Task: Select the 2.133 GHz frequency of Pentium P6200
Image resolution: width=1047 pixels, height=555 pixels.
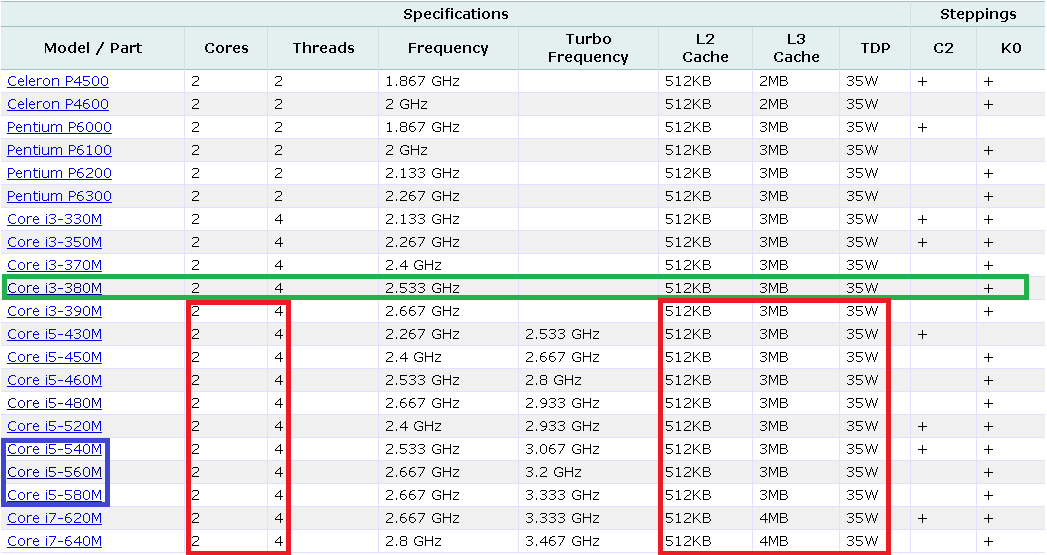Action: [x=423, y=173]
